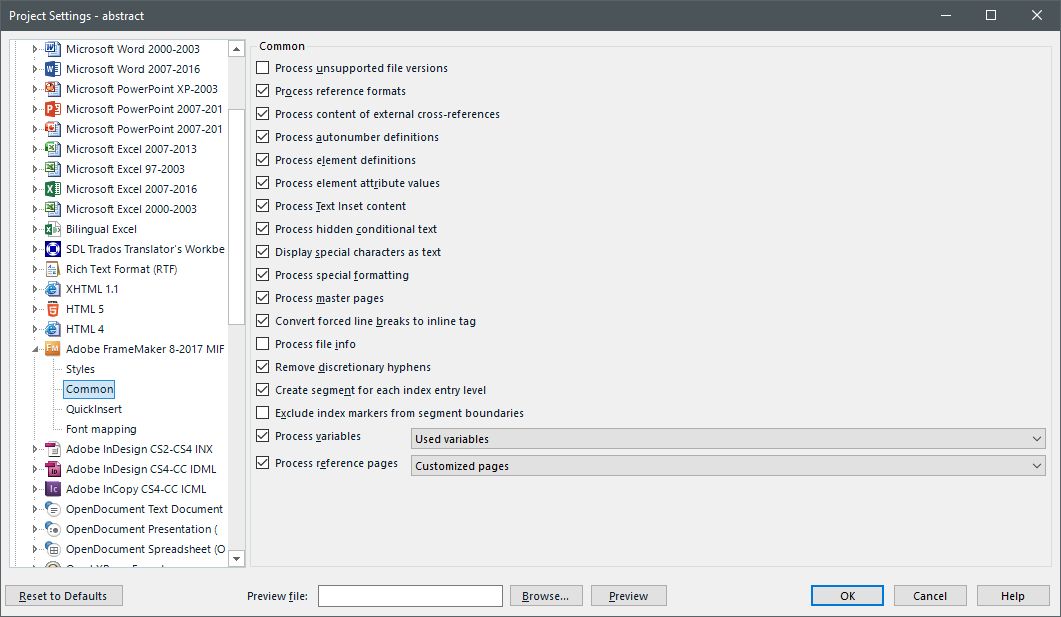The image size is (1061, 617).
Task: Click the Adobe InCopy CS4-CC ICML icon
Action: (x=53, y=489)
